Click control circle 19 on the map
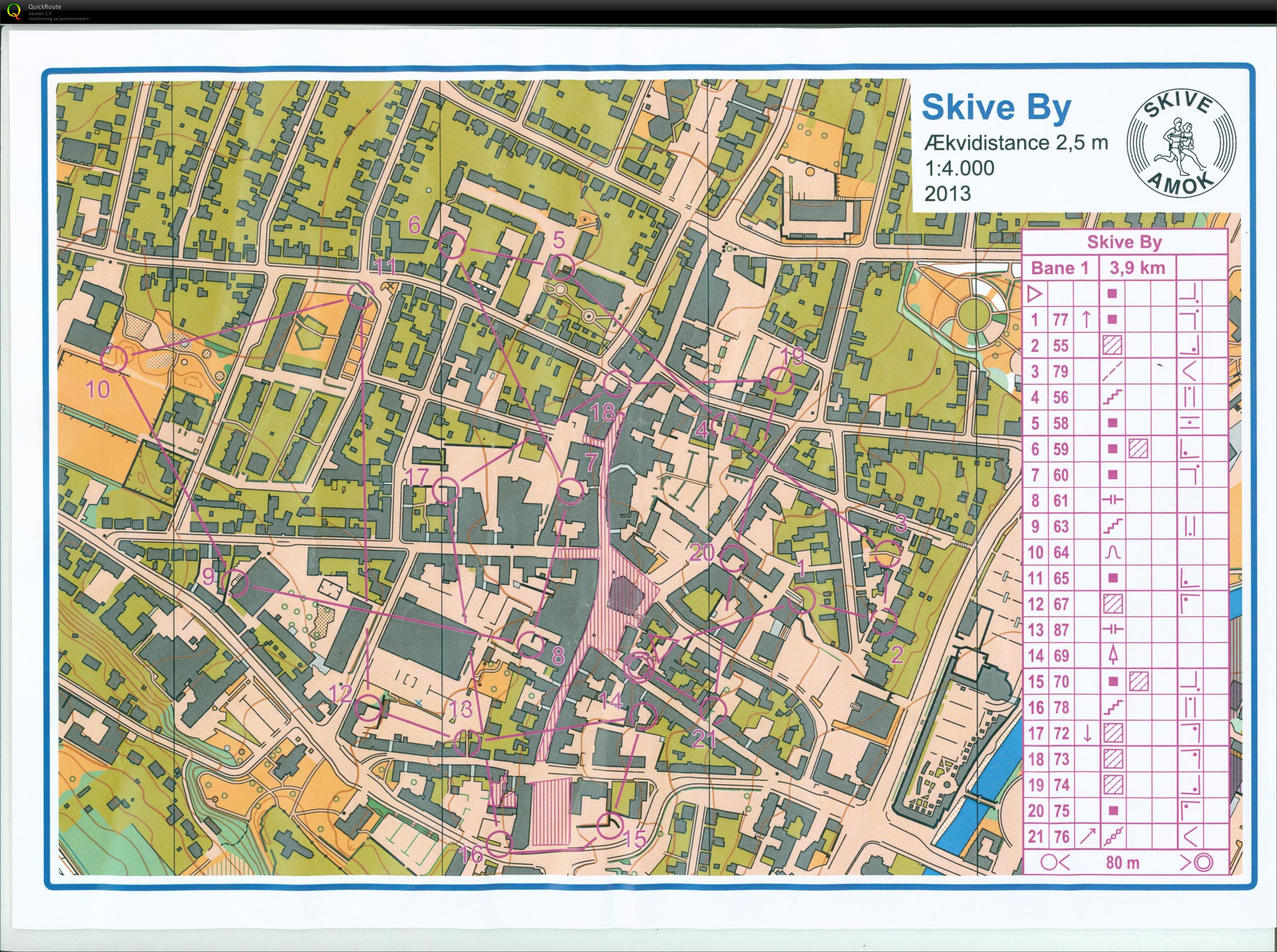1277x952 pixels. (x=781, y=382)
